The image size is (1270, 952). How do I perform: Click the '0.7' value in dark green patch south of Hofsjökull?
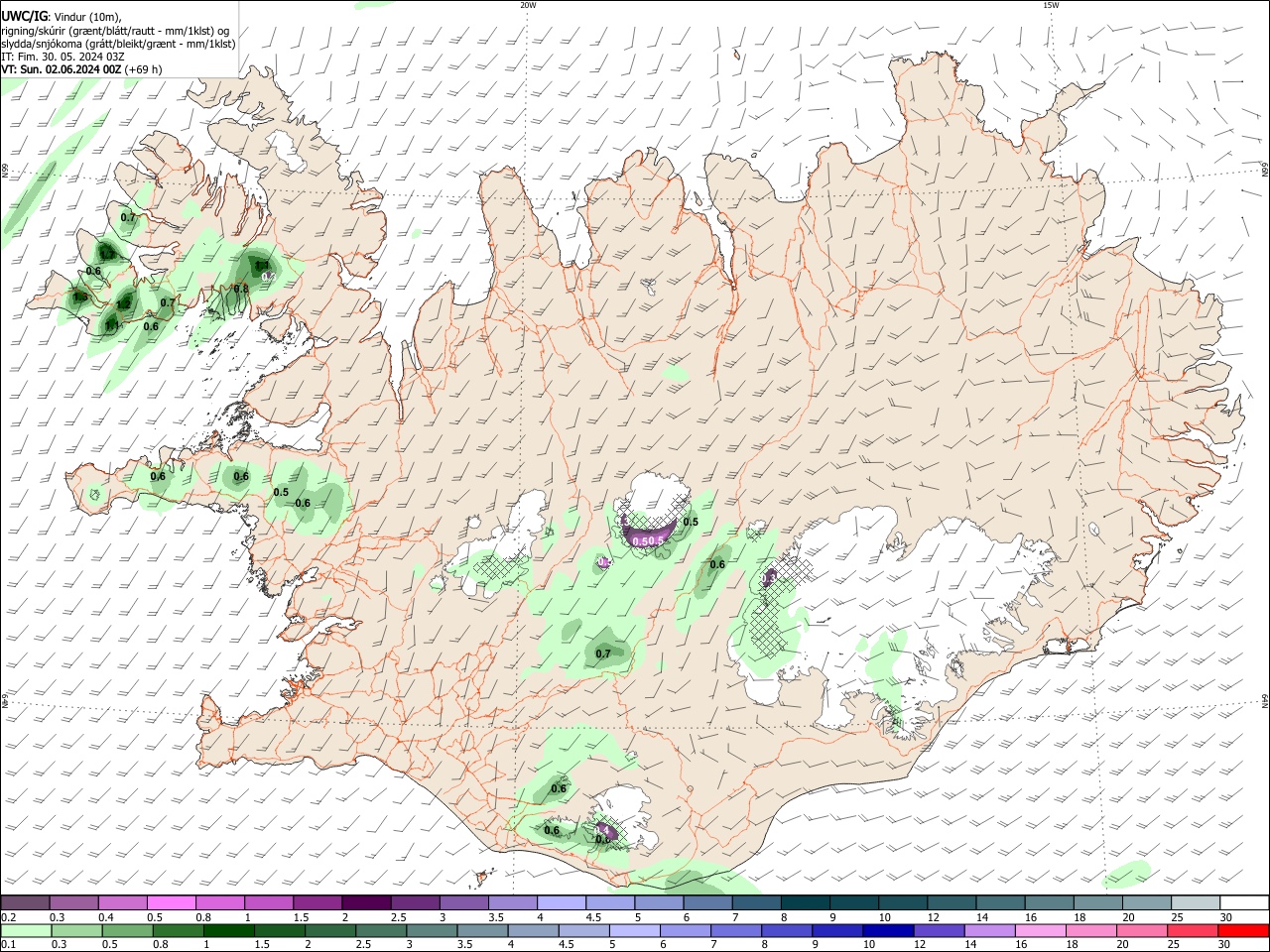603,654
